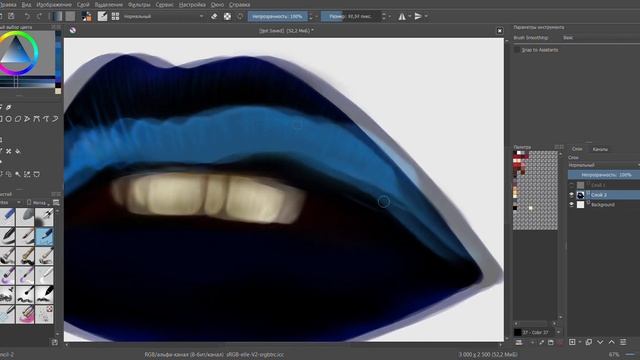Viewport: 640px width, 360px height.
Task: Switch to the Слои tab
Action: tap(577, 149)
